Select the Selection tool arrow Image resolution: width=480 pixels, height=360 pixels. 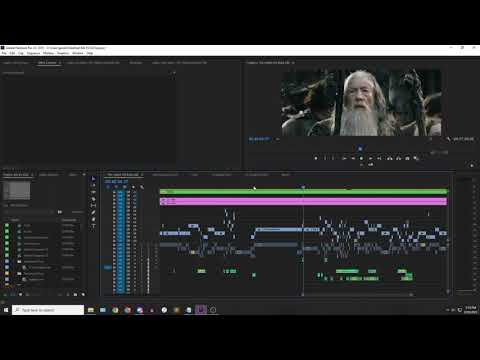click(93, 179)
